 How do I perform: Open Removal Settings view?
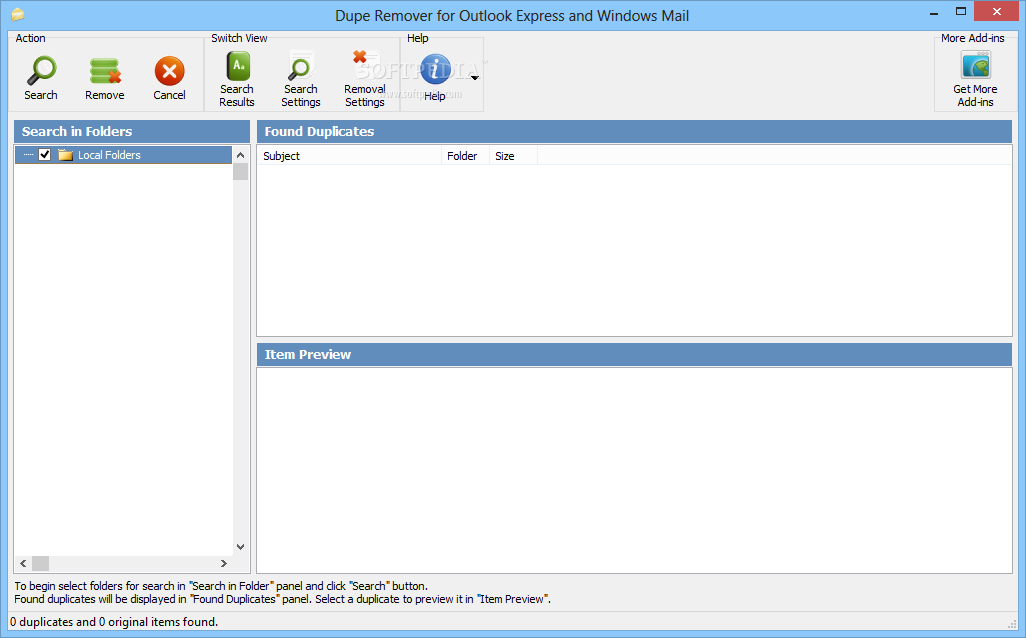coord(364,80)
